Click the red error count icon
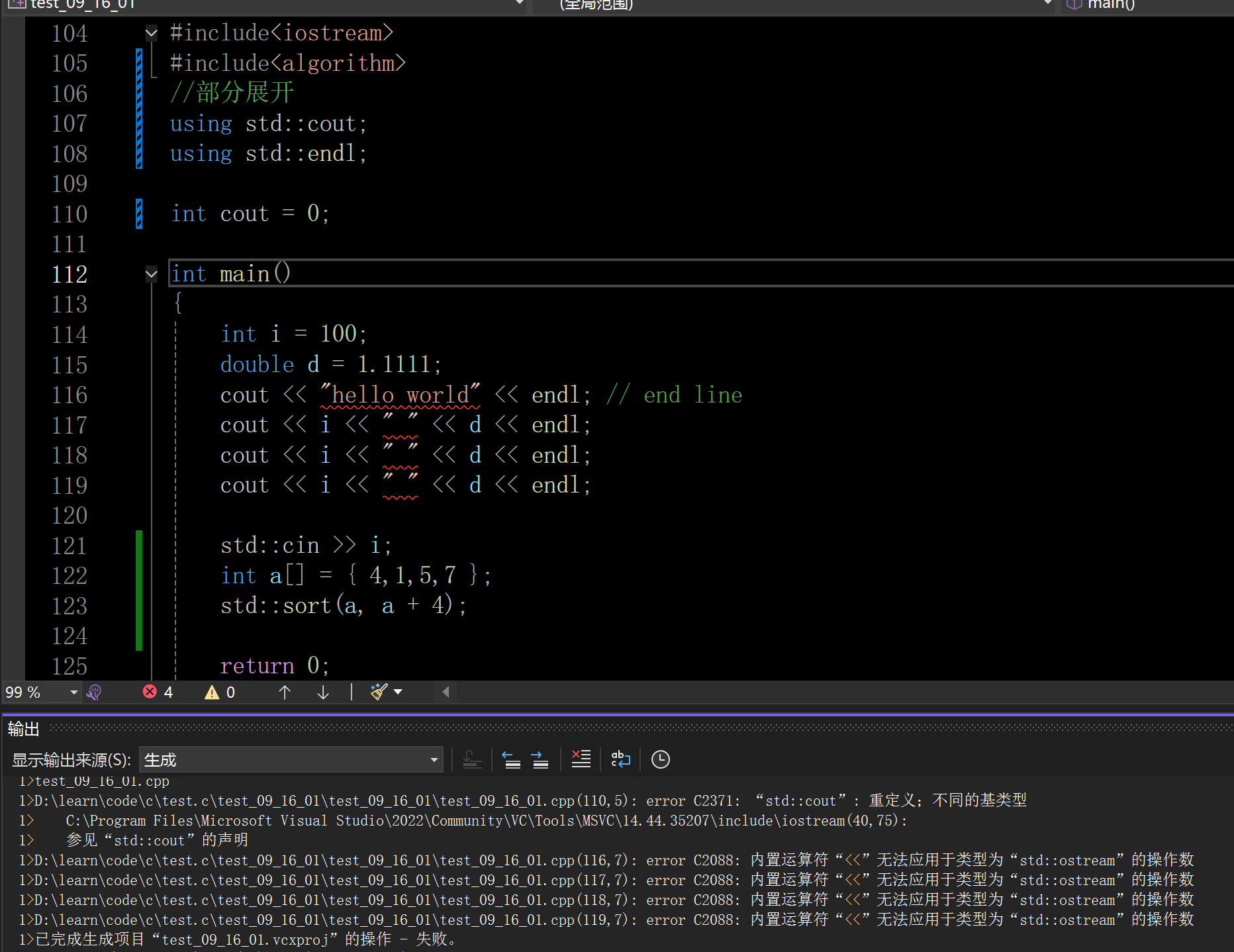Screen dimensions: 1234x952 coord(150,692)
